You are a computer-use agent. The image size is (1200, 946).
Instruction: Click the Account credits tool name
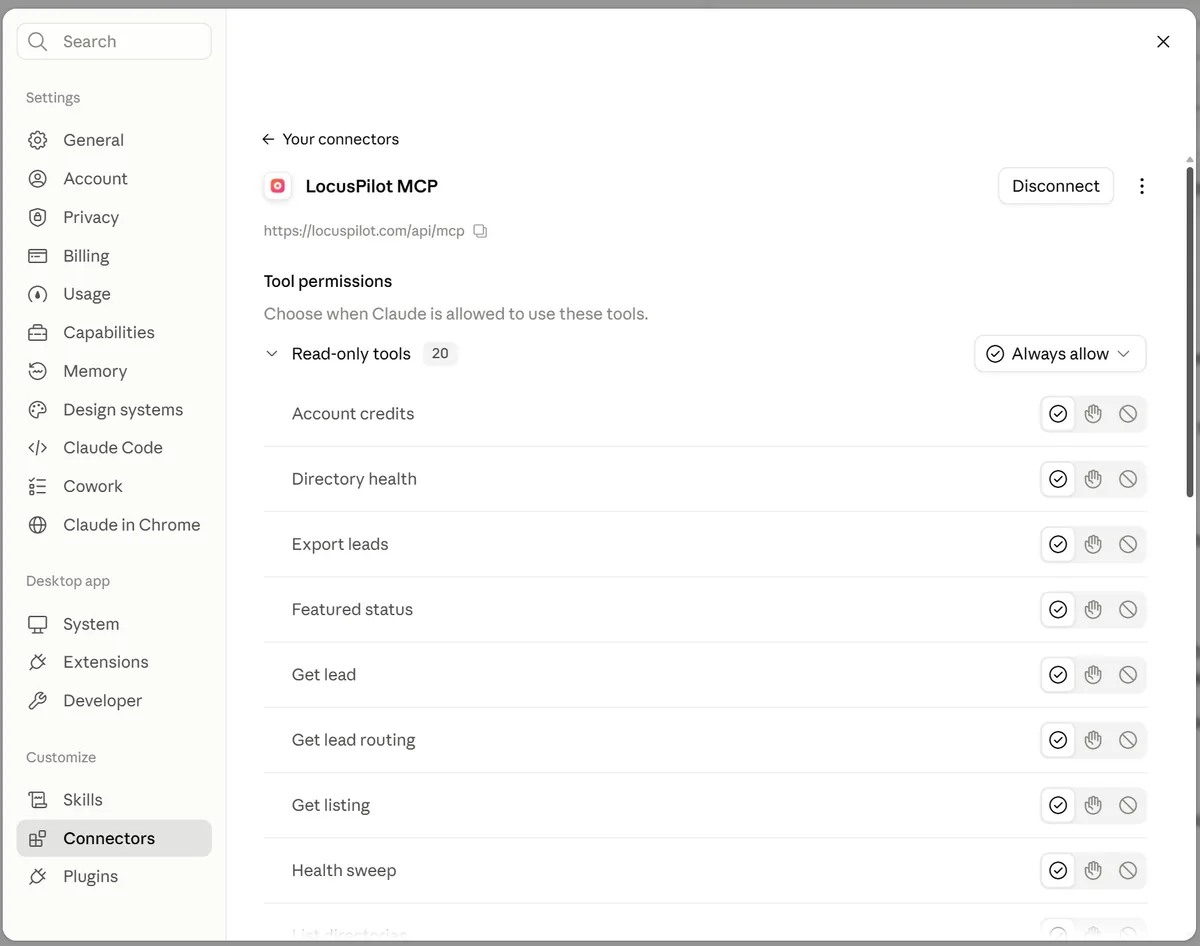click(353, 414)
